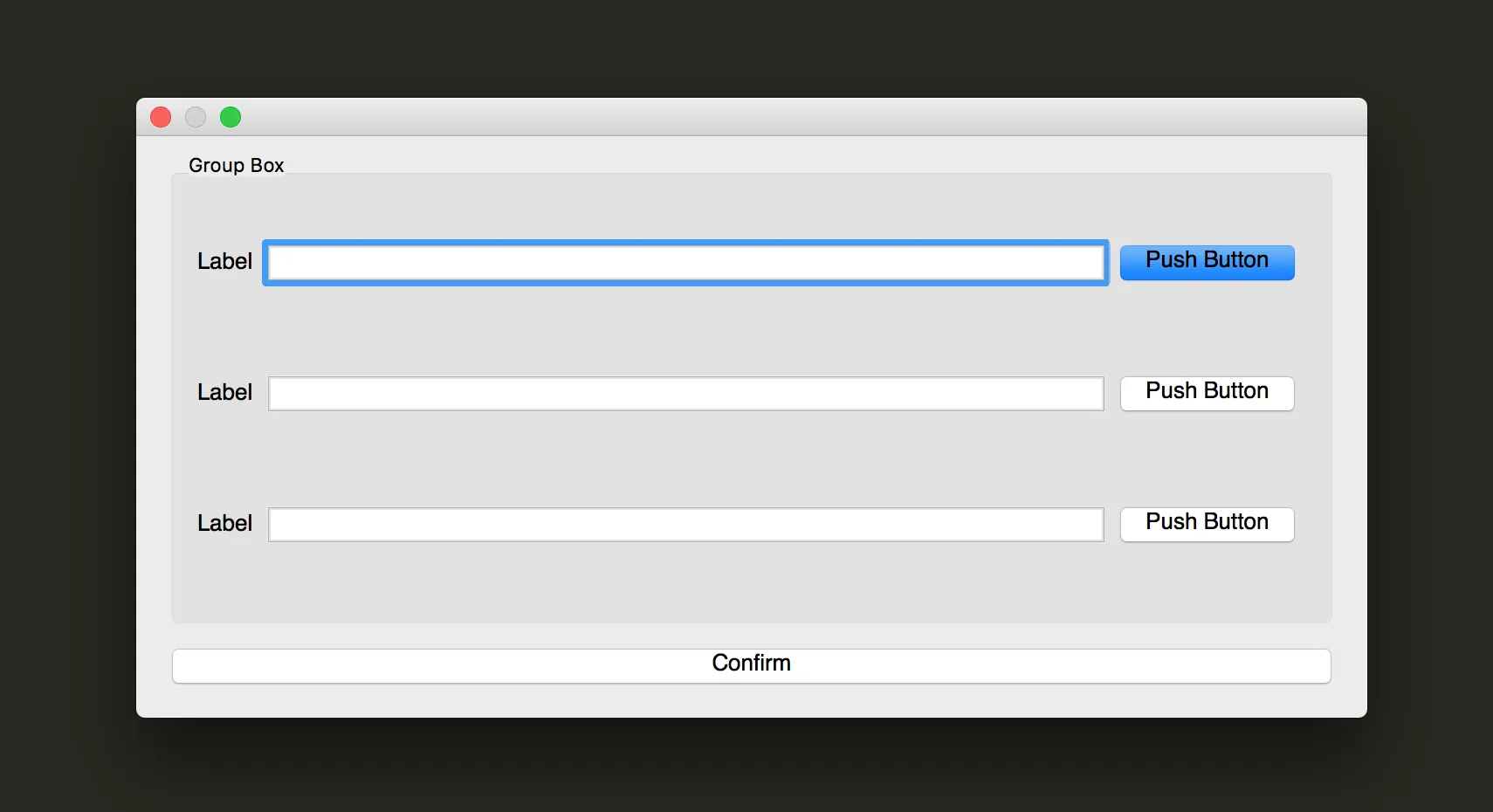Click the third row's Label text
Image resolution: width=1493 pixels, height=812 pixels.
point(224,523)
